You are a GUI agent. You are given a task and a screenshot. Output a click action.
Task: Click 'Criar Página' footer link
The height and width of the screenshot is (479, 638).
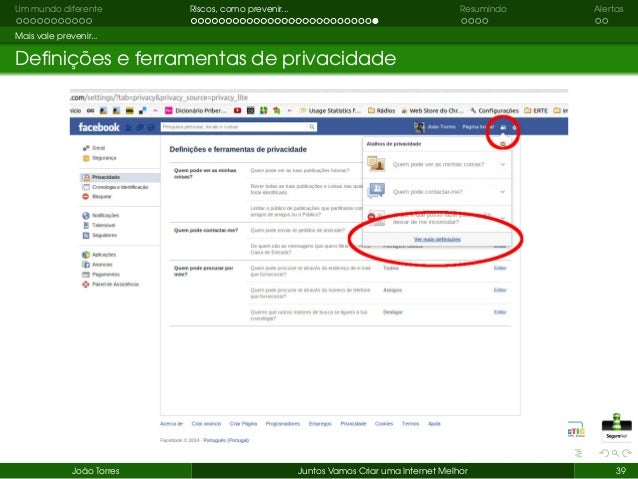tap(243, 424)
